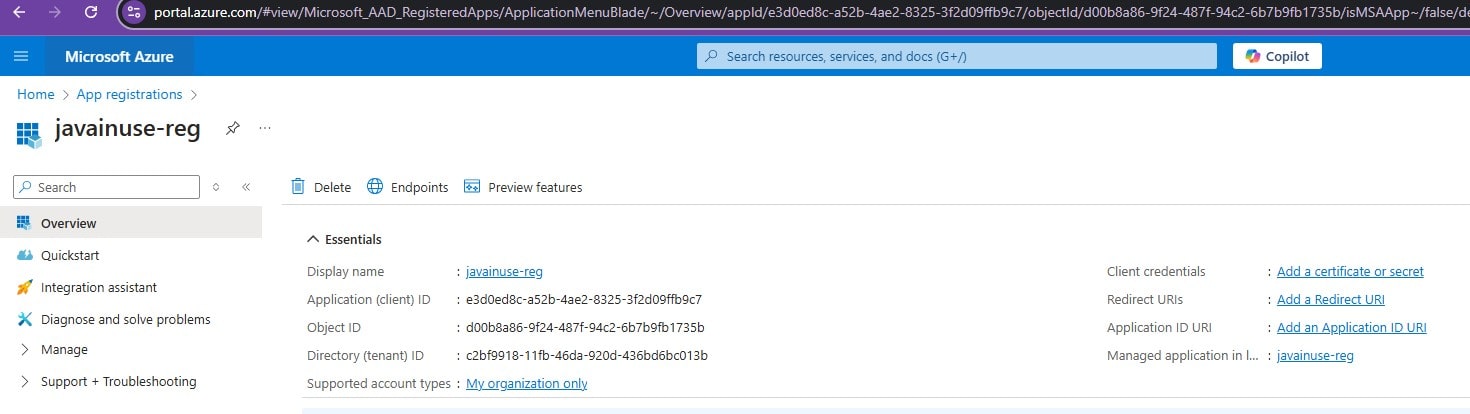Open the javainuse-reg display name link
Viewport: 1470px width, 414px height.
504,271
